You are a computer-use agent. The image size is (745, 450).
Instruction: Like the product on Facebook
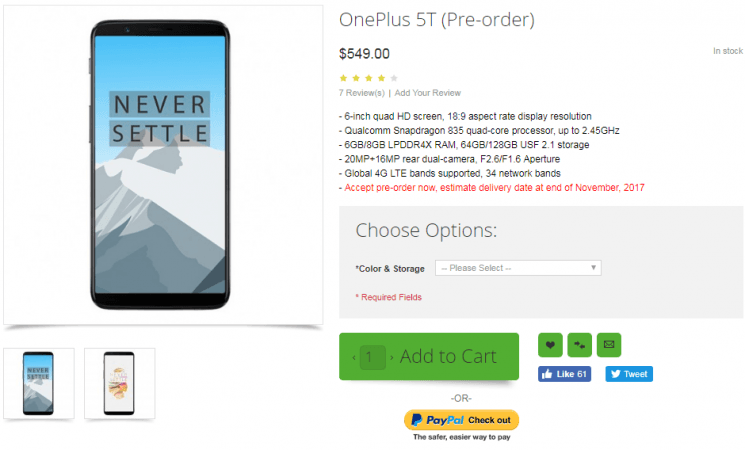pyautogui.click(x=564, y=374)
